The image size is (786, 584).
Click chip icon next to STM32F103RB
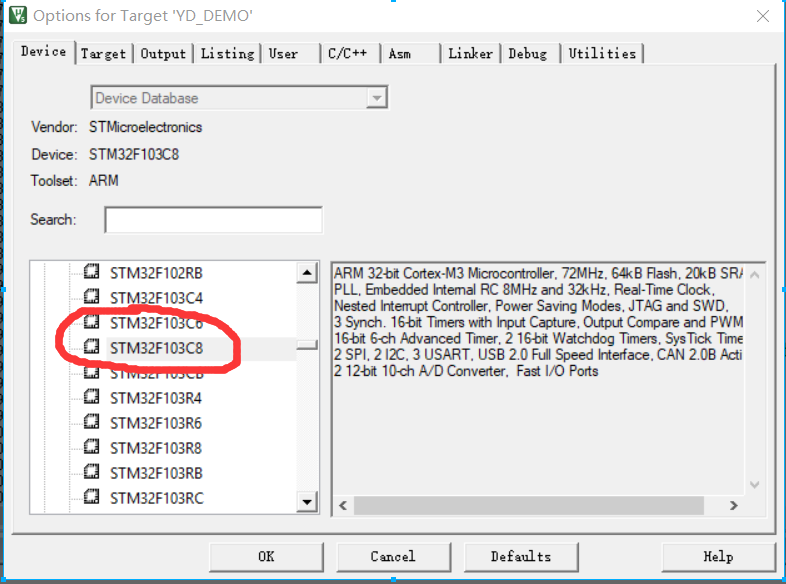[91, 471]
